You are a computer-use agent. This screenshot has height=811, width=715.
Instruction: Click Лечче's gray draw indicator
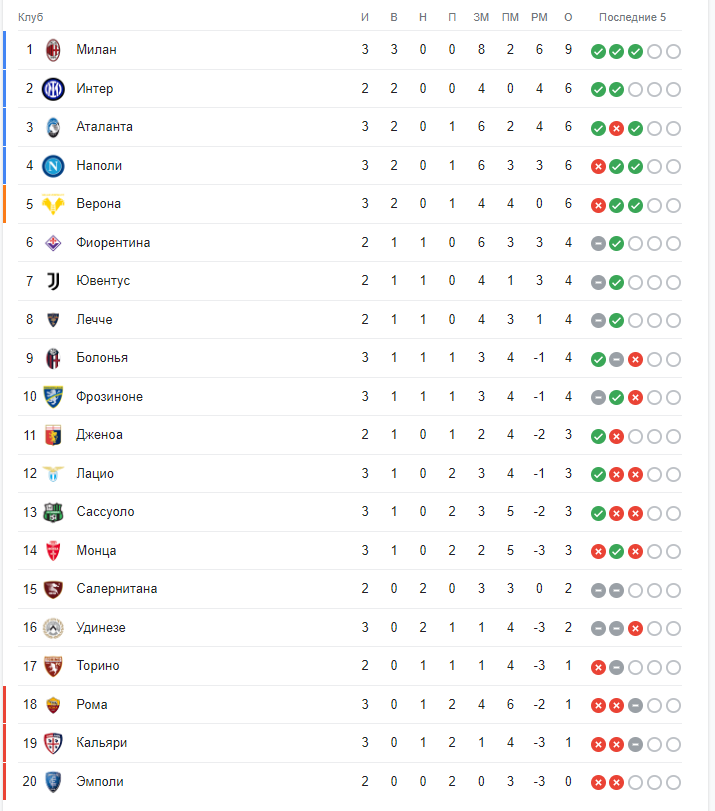coord(598,321)
